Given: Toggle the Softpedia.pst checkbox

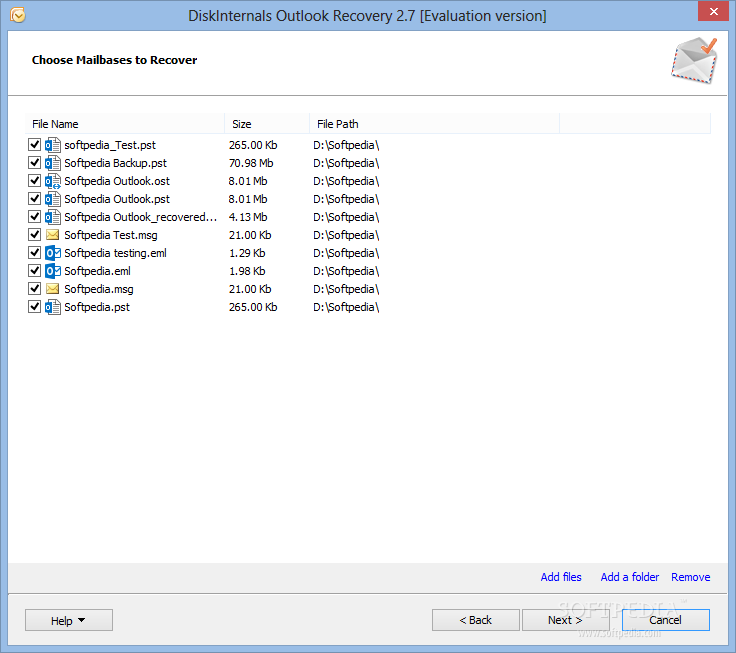Looking at the screenshot, I should [x=34, y=307].
